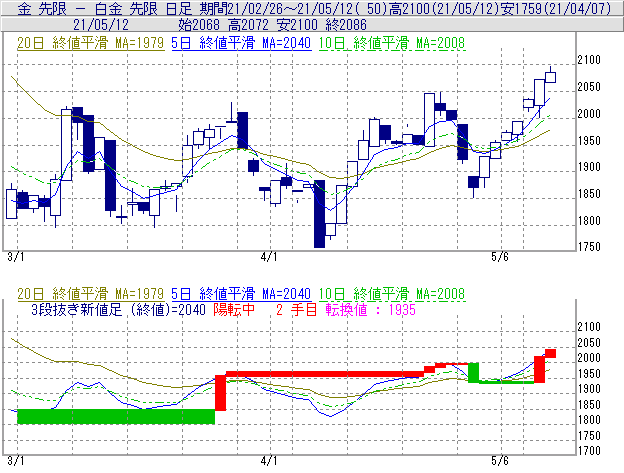The image size is (624, 473).
Task: Click the tall dark candlestick reaching the 1750 low
Action: (319, 214)
